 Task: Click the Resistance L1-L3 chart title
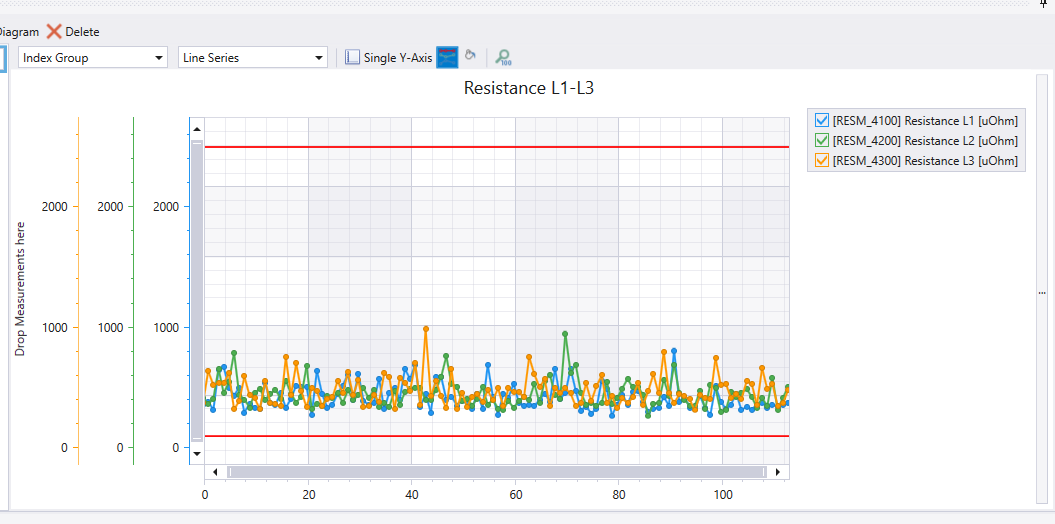(529, 88)
